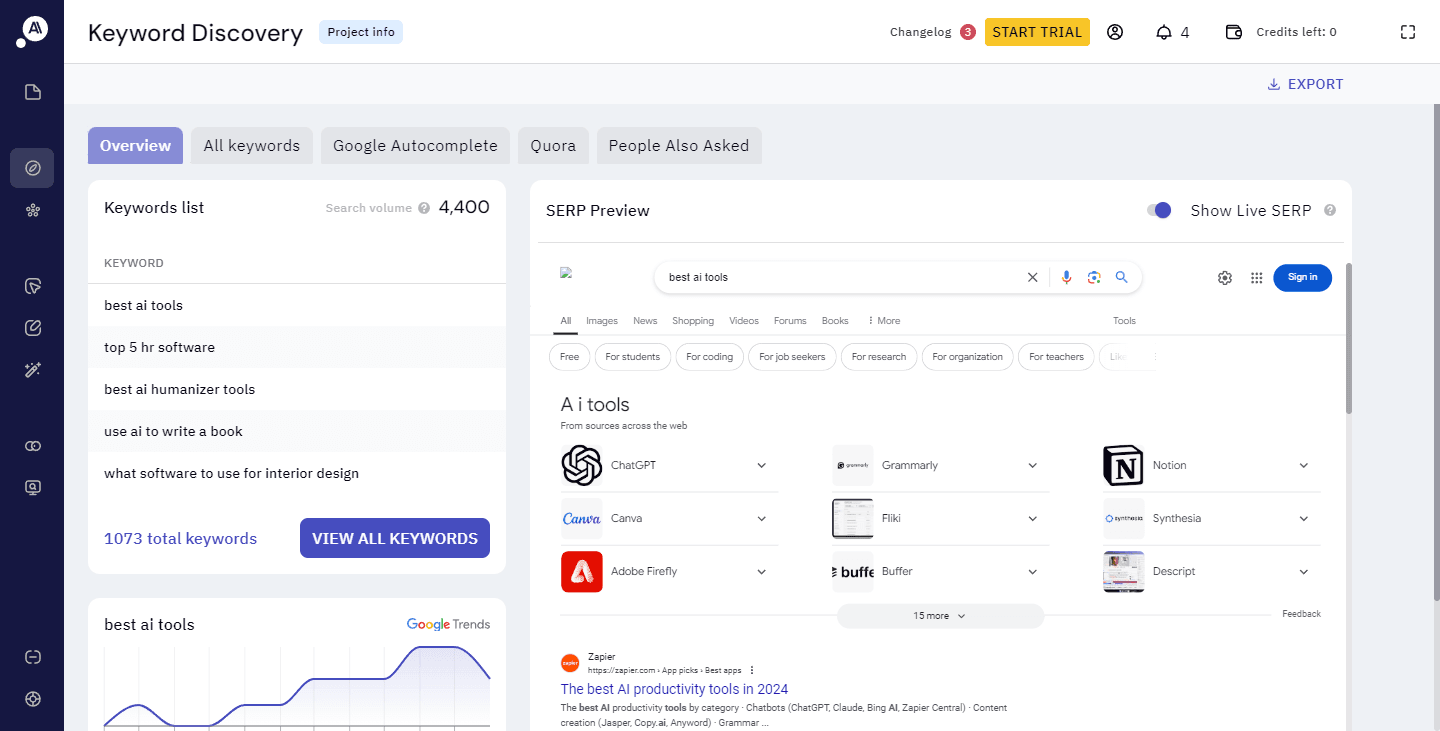Open the documents page icon in sidebar
Screen dimensions: 1440x731
click(x=32, y=92)
